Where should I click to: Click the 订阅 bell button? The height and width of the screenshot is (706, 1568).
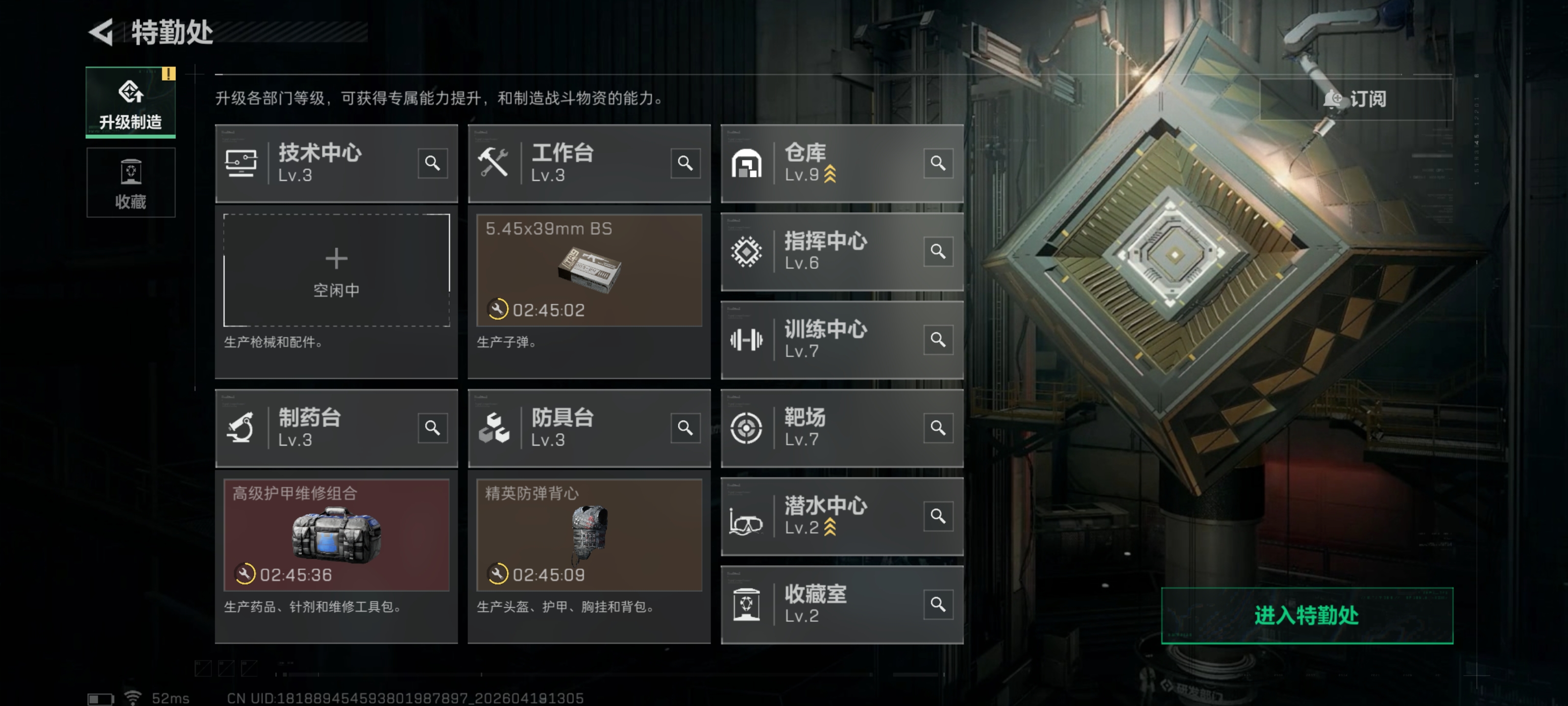1355,99
